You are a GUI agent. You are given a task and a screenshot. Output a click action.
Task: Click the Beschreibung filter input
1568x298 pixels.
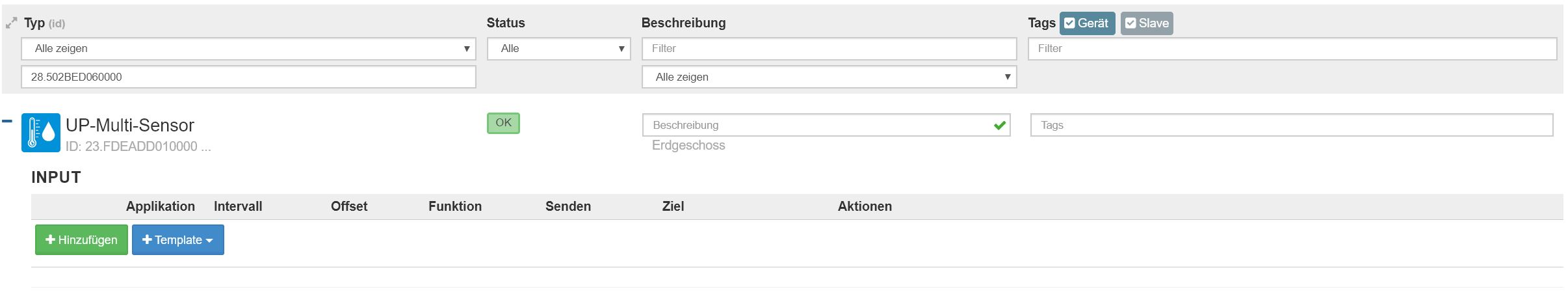829,49
